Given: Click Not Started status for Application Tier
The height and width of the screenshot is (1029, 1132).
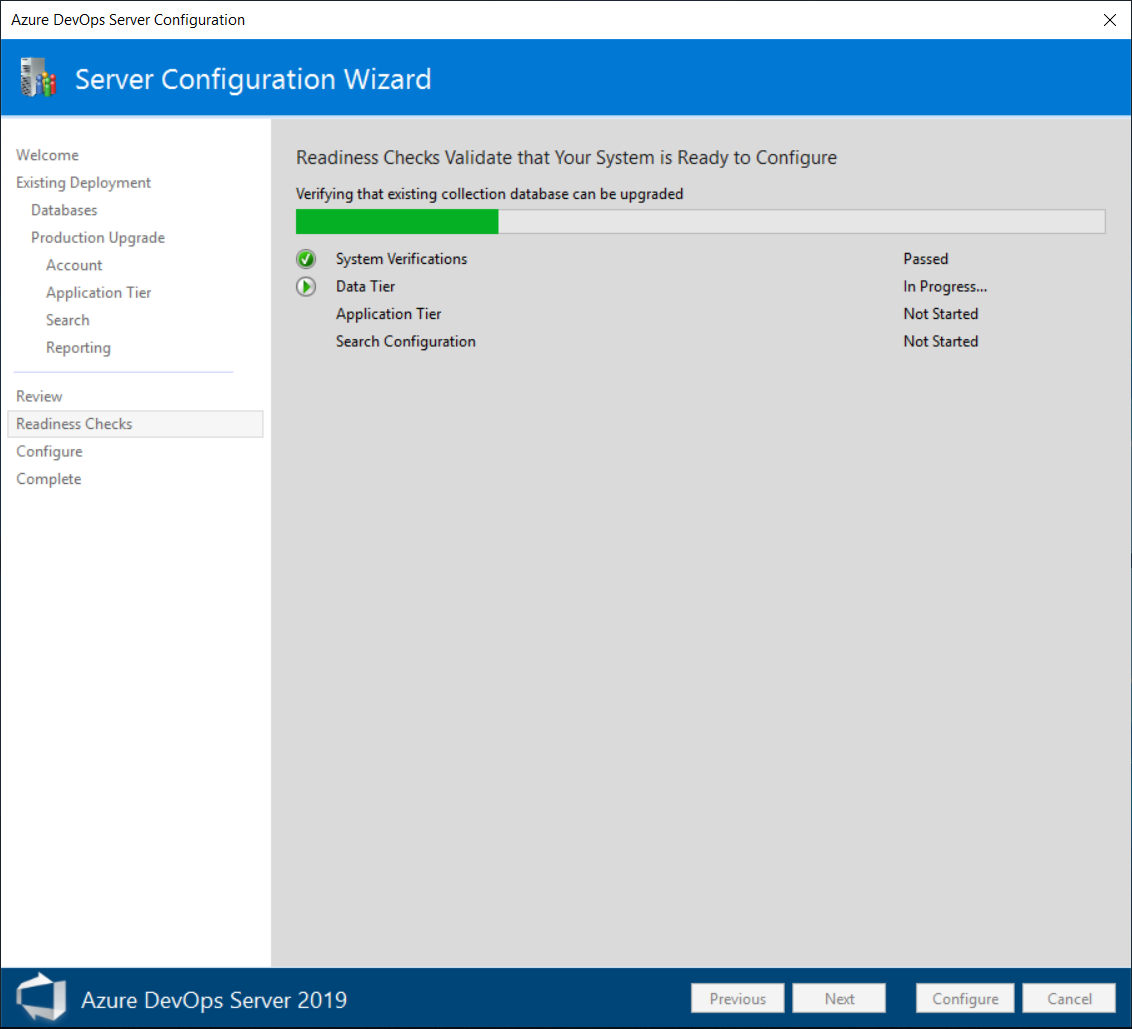Looking at the screenshot, I should click(941, 314).
